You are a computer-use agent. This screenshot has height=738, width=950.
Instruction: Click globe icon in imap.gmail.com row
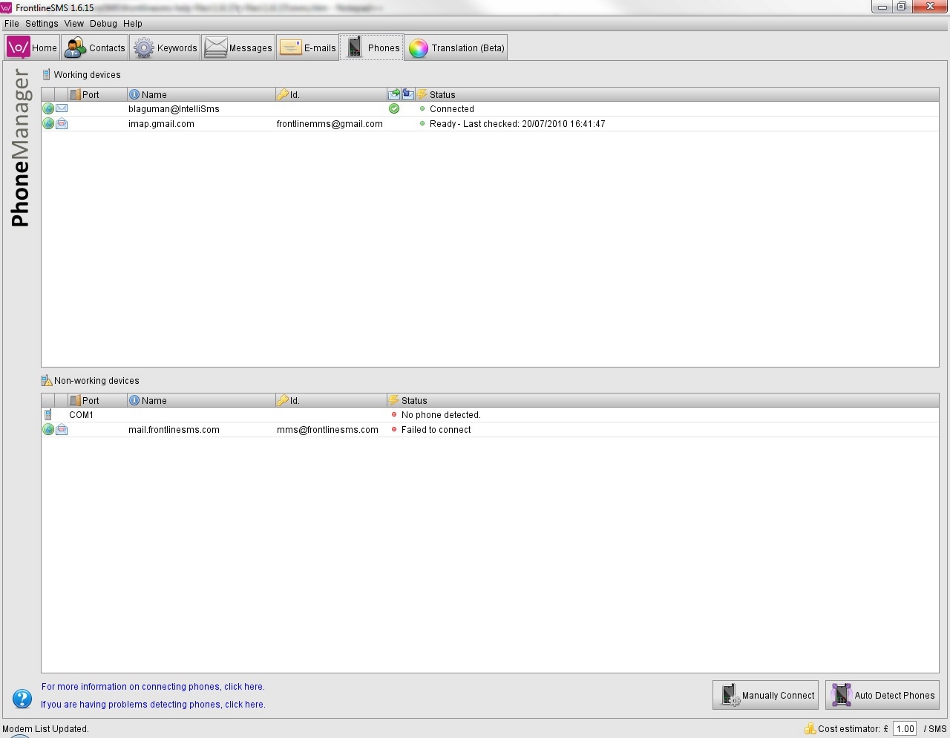click(x=48, y=124)
